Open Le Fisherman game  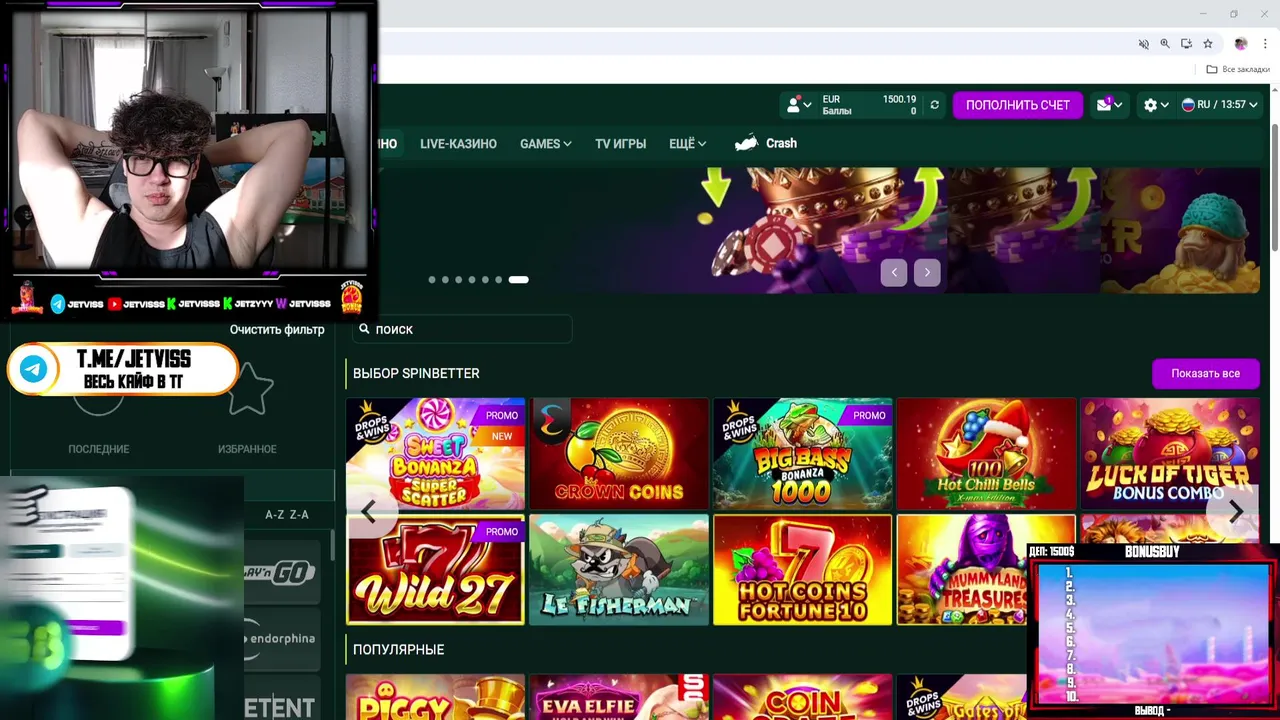coord(619,570)
